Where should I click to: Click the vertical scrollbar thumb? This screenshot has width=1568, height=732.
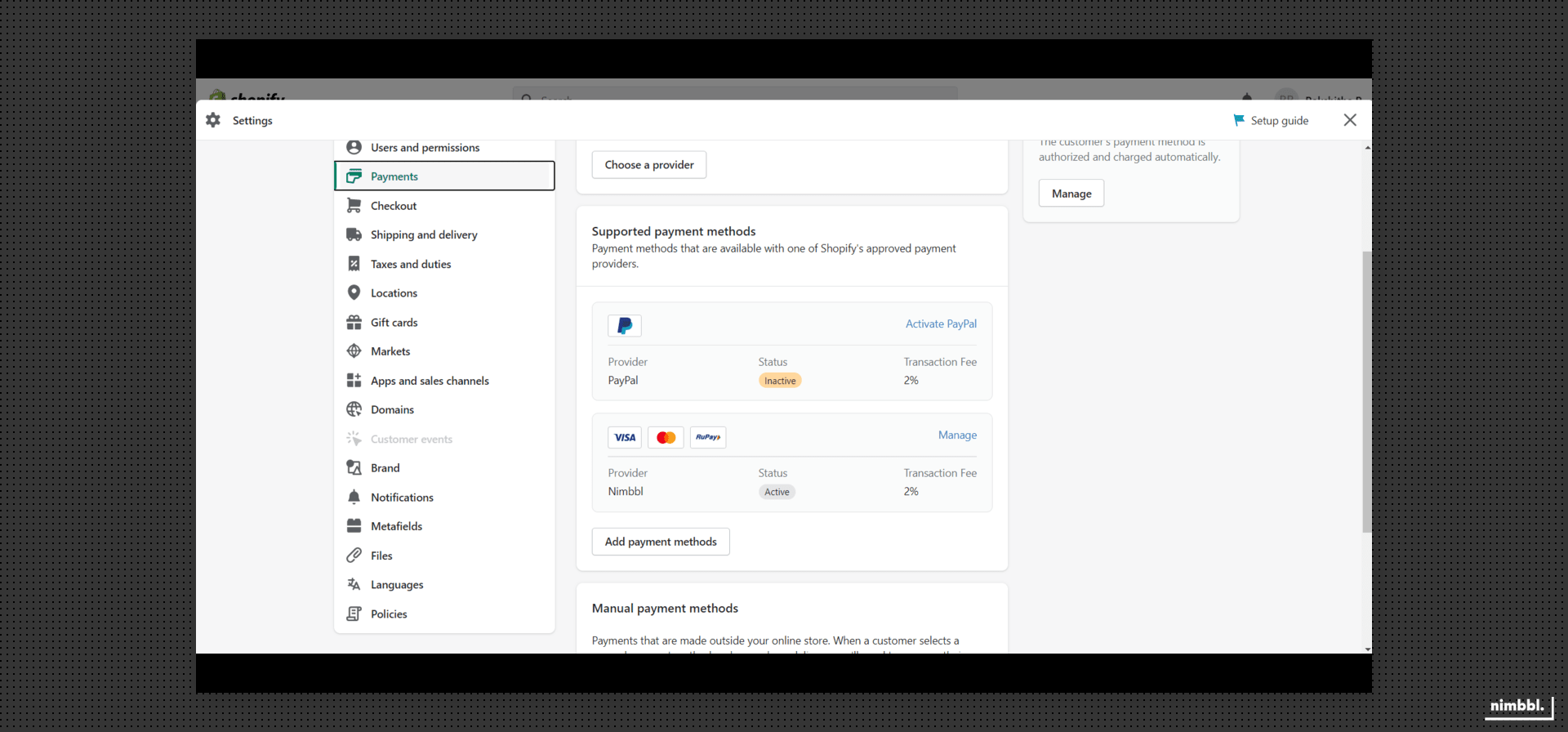click(1367, 392)
